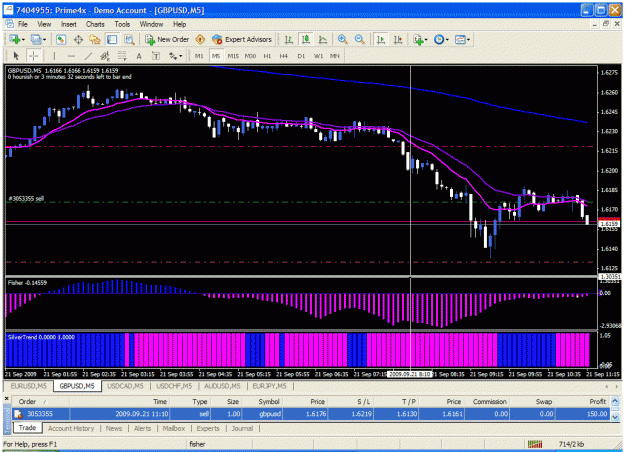Viewport: 625px width, 452px height.
Task: Open the File menu
Action: [x=23, y=24]
